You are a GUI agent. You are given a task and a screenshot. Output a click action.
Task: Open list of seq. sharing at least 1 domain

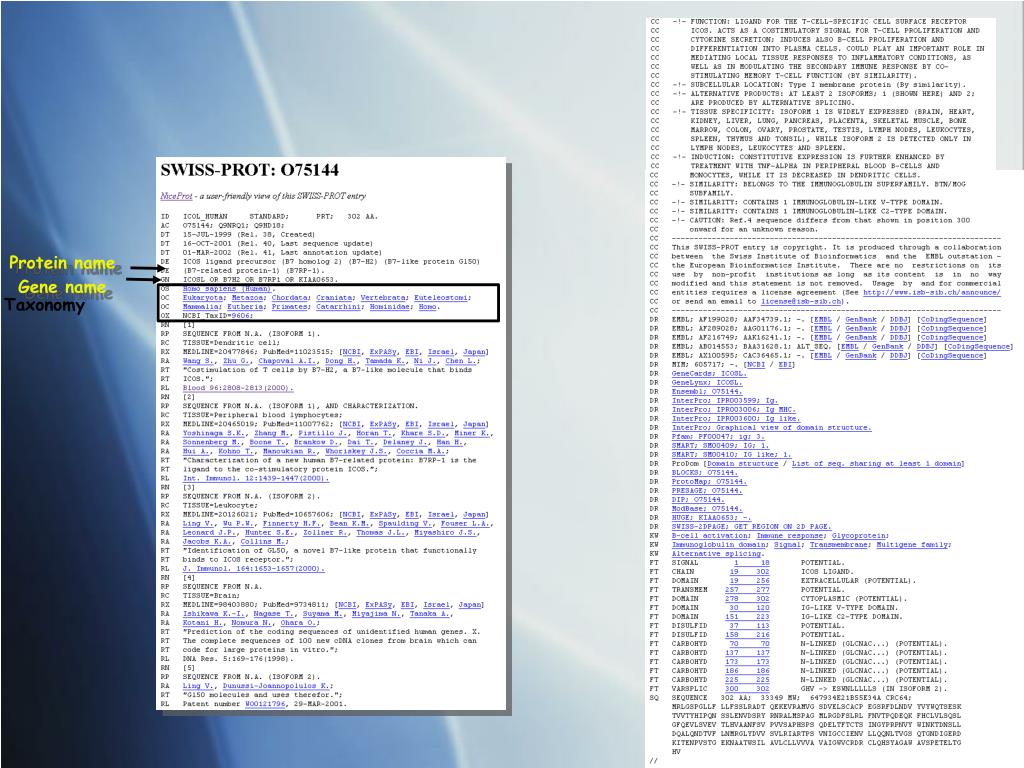pyautogui.click(x=877, y=464)
